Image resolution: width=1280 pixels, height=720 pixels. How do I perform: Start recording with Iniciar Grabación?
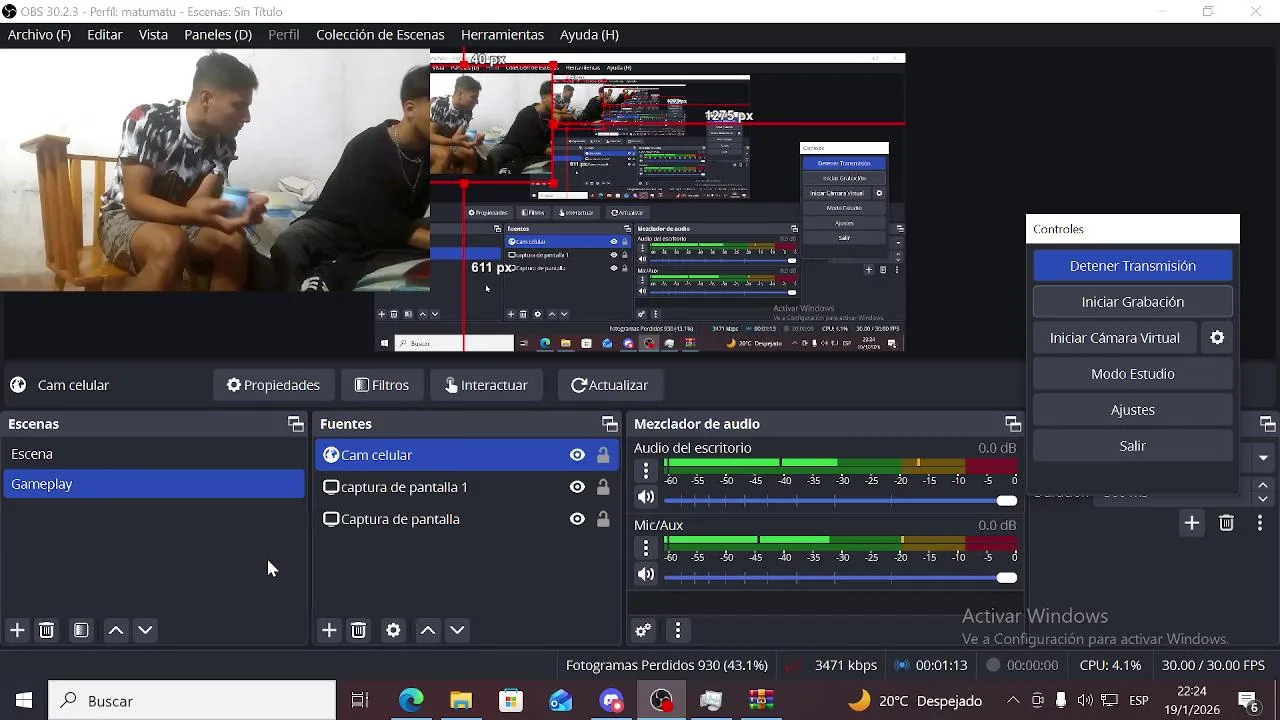[1132, 302]
